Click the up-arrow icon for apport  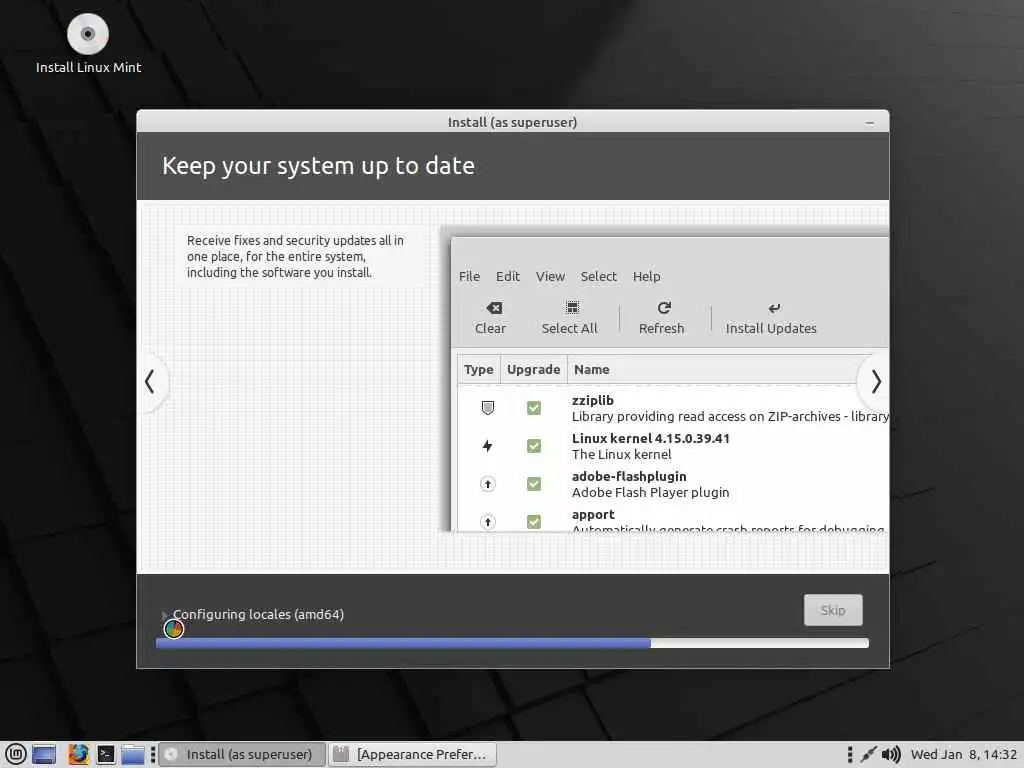487,522
